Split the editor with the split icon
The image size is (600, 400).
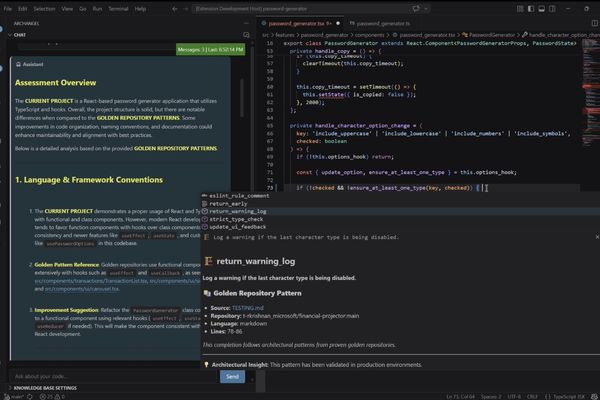coord(595,23)
